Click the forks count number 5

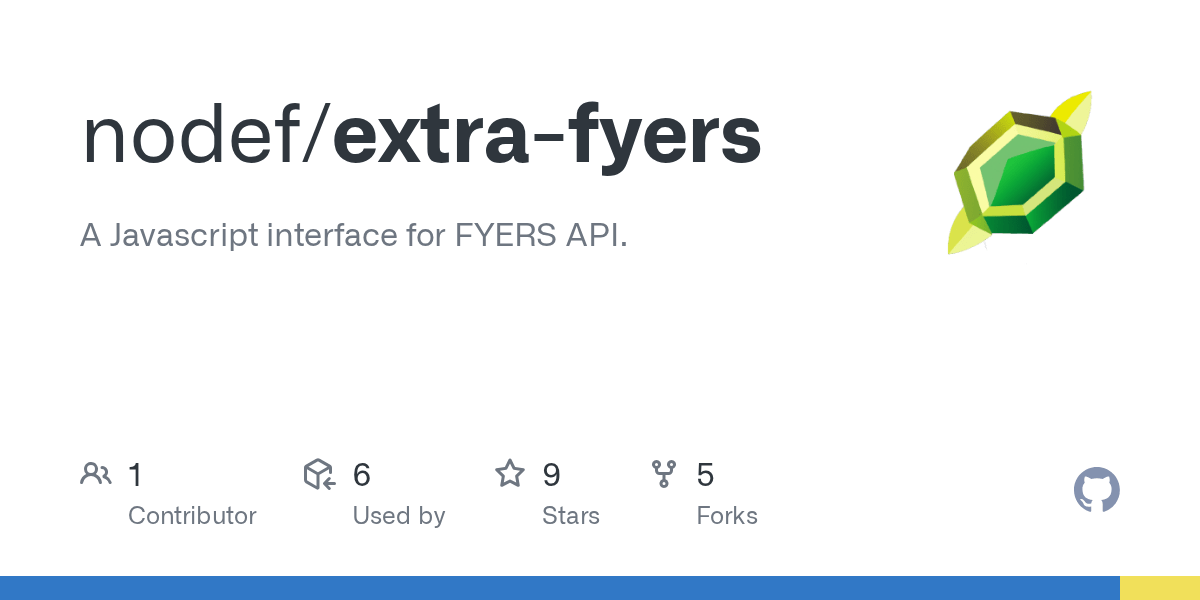click(x=705, y=475)
